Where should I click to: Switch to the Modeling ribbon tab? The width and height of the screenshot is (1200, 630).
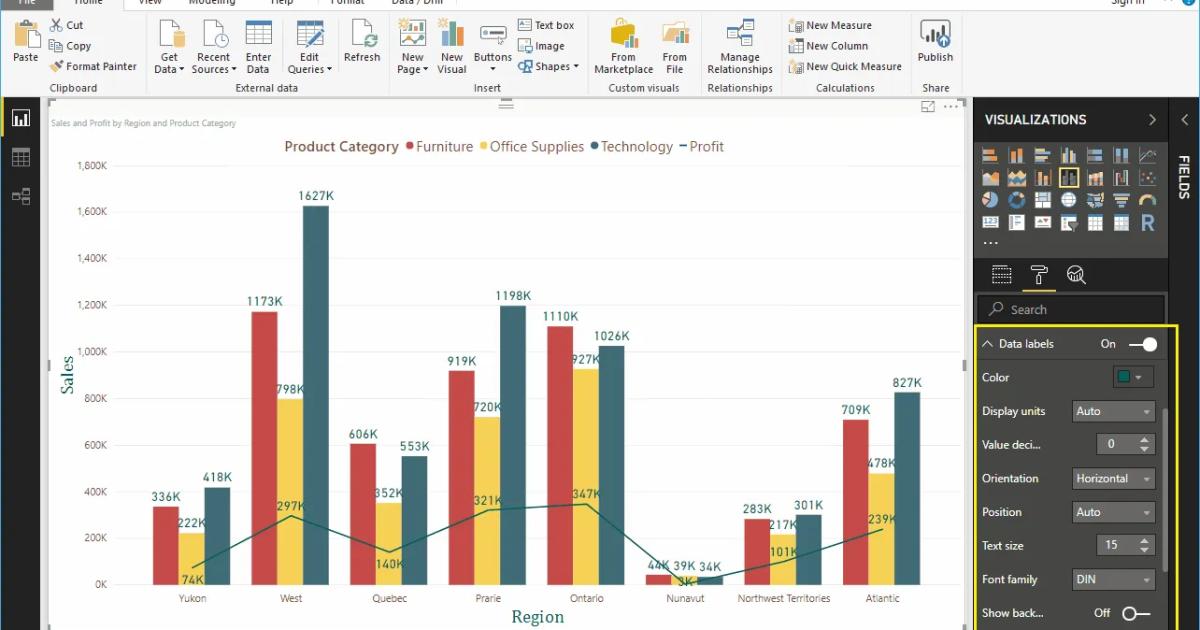pyautogui.click(x=213, y=3)
